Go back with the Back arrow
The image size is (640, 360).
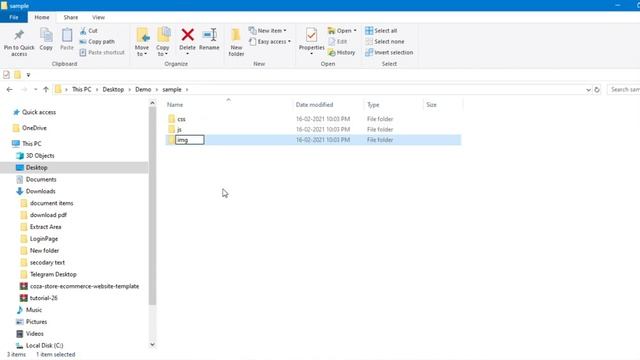[x=10, y=89]
